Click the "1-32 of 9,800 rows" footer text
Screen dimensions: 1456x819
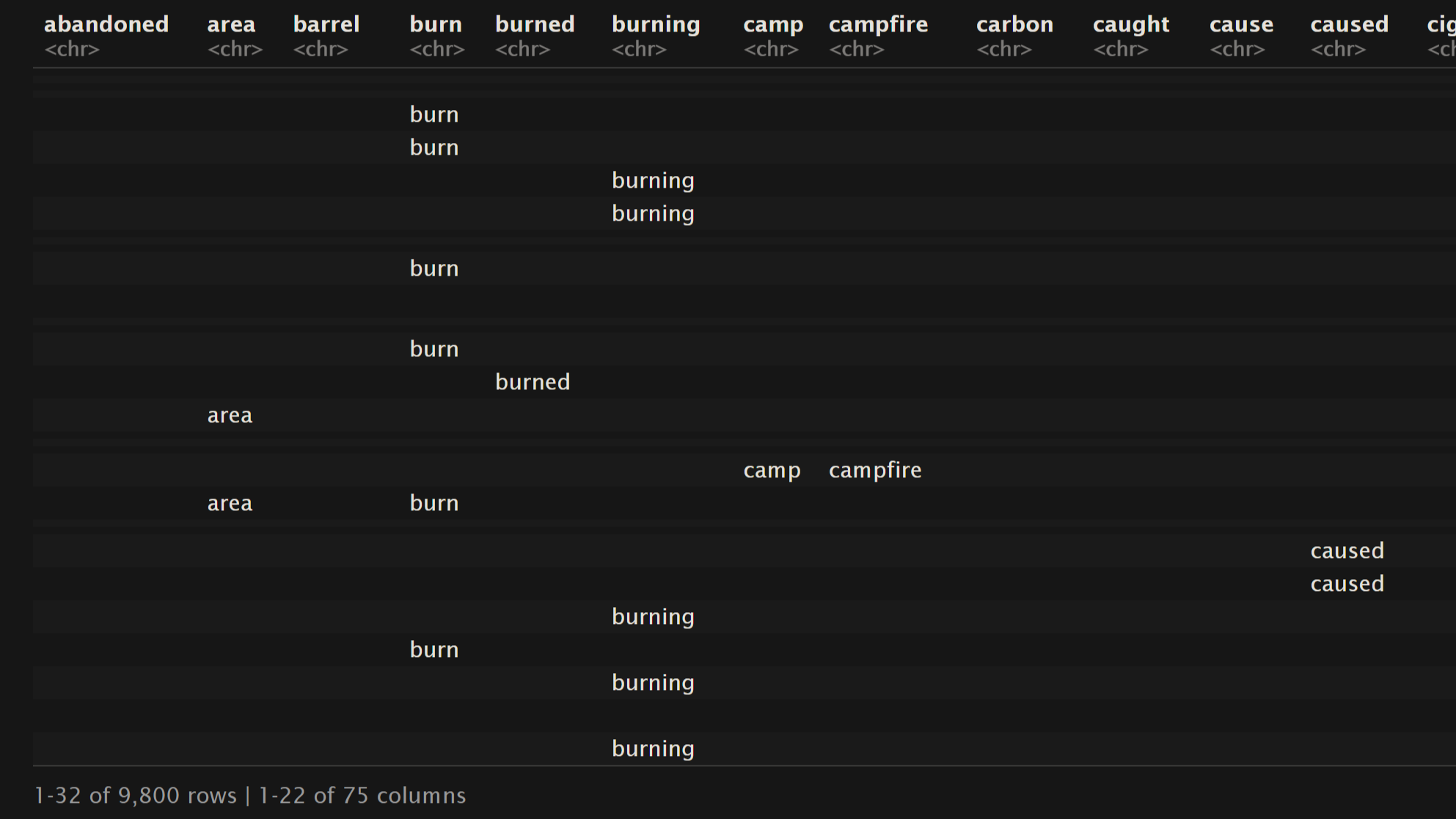[x=136, y=796]
